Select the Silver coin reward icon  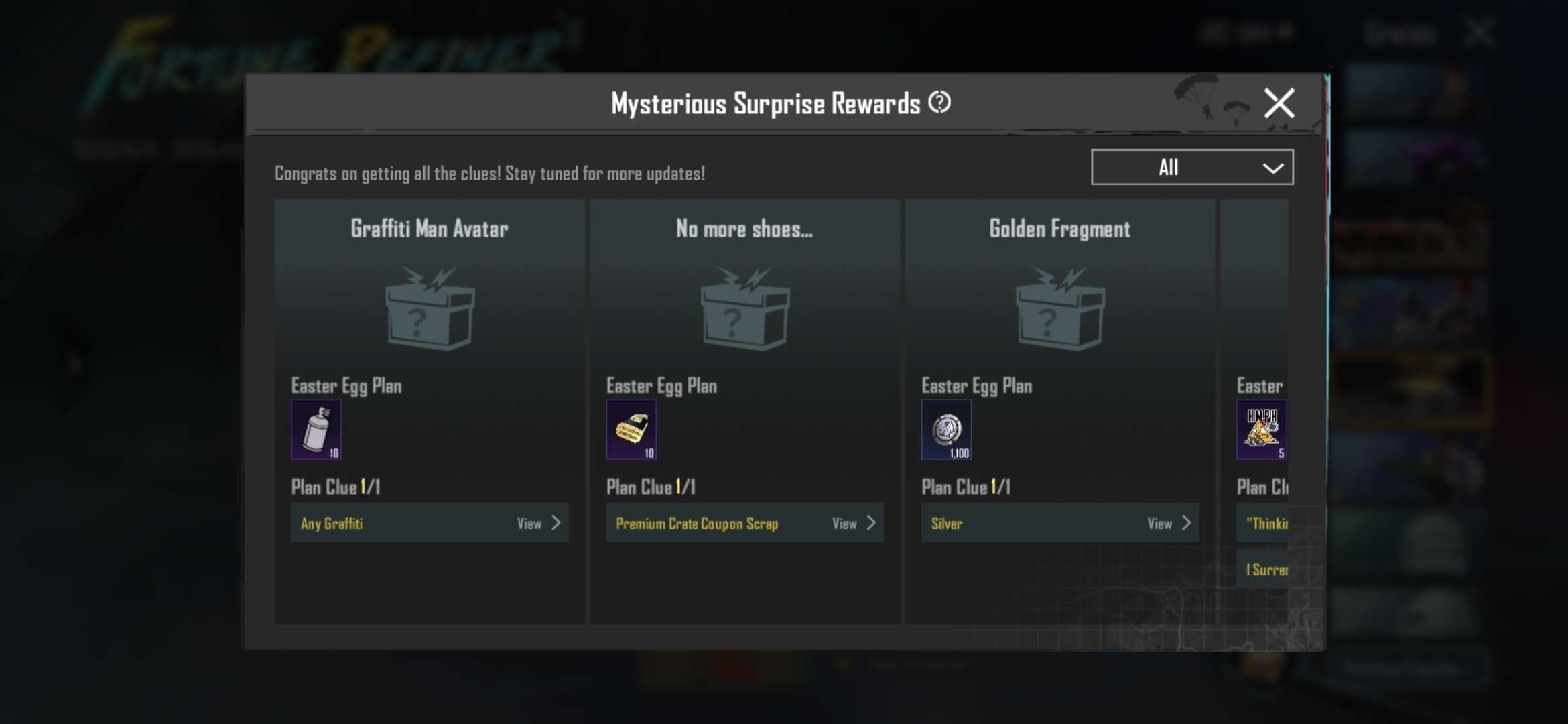946,430
